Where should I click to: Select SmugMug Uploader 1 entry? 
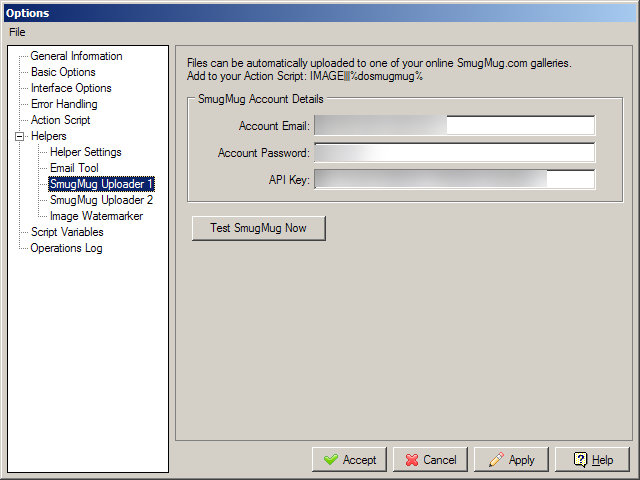[x=101, y=184]
